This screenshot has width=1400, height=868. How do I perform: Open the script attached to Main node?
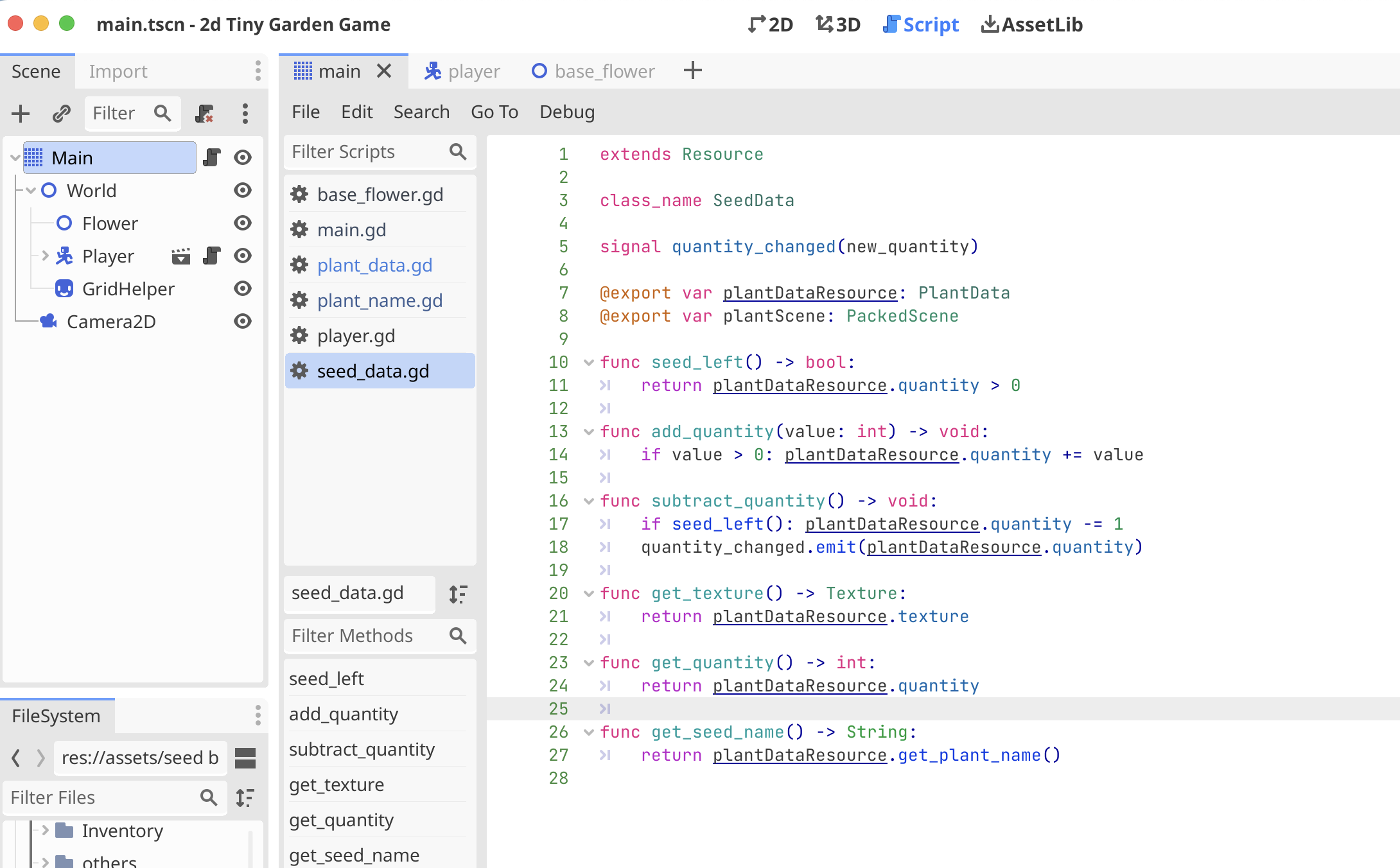pyautogui.click(x=212, y=157)
